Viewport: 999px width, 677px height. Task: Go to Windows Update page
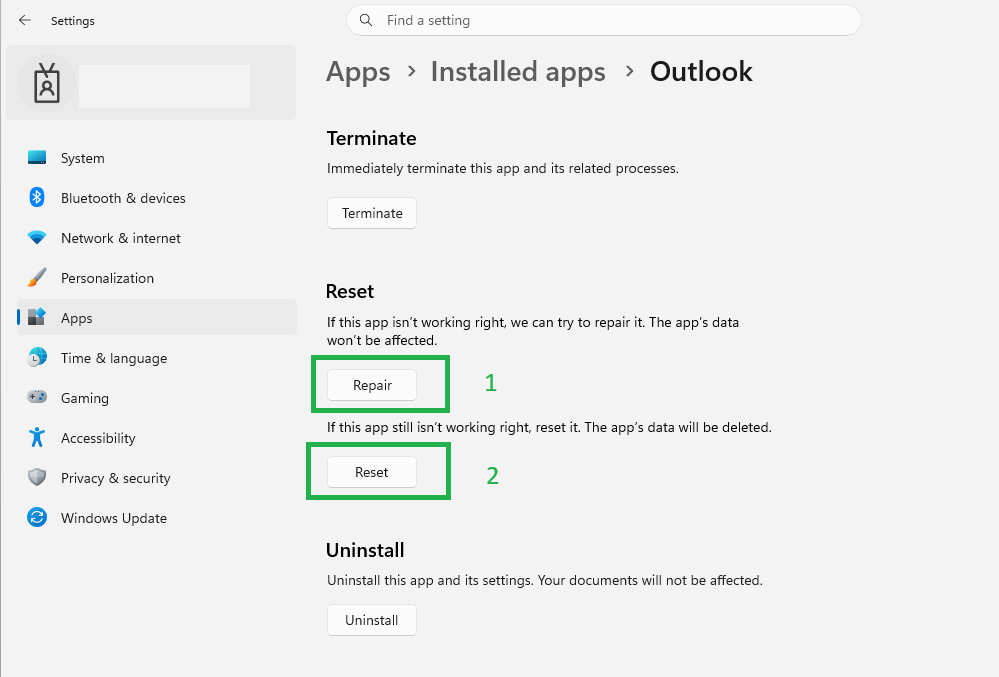[x=157, y=518]
